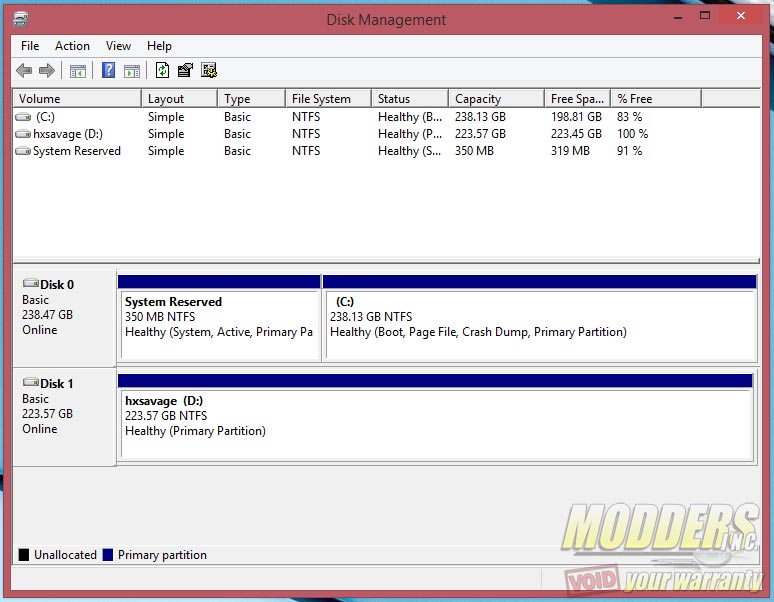Click the Primary partition legend label
This screenshot has width=774, height=602.
162,555
